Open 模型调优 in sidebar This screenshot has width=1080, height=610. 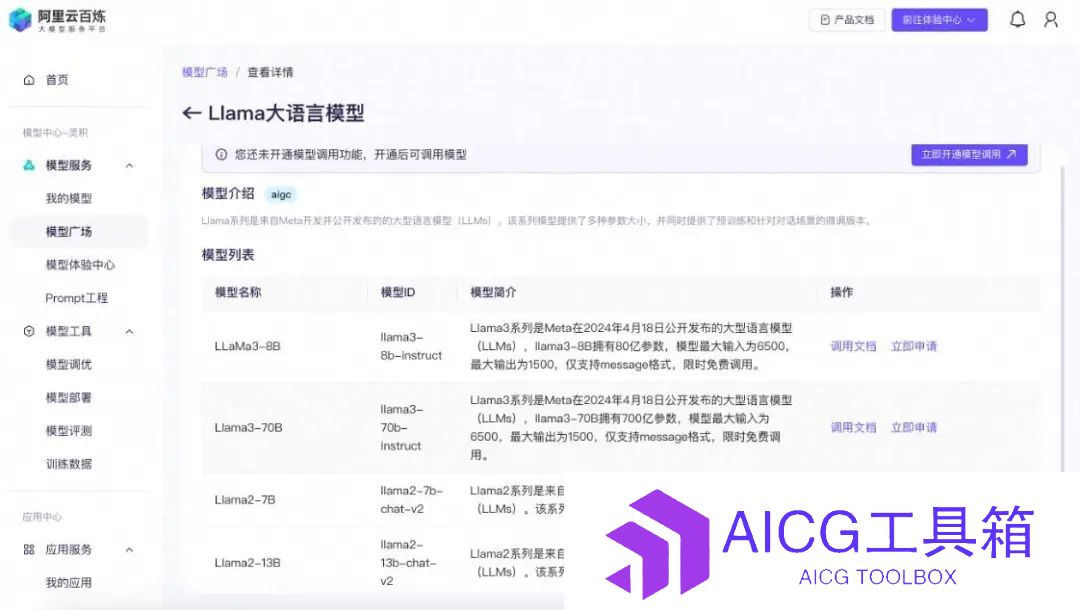point(69,364)
